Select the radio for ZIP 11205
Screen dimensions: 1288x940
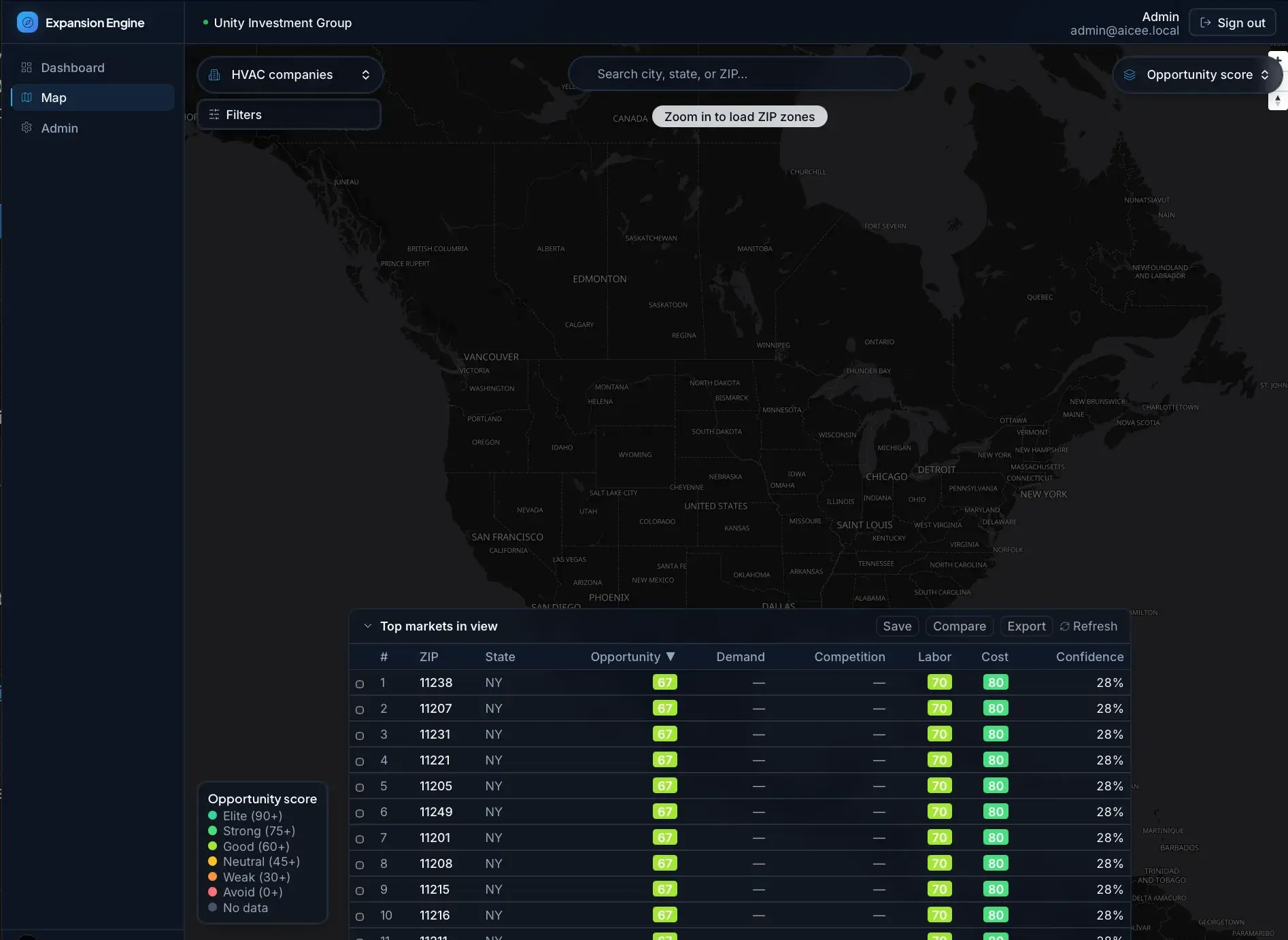(360, 788)
